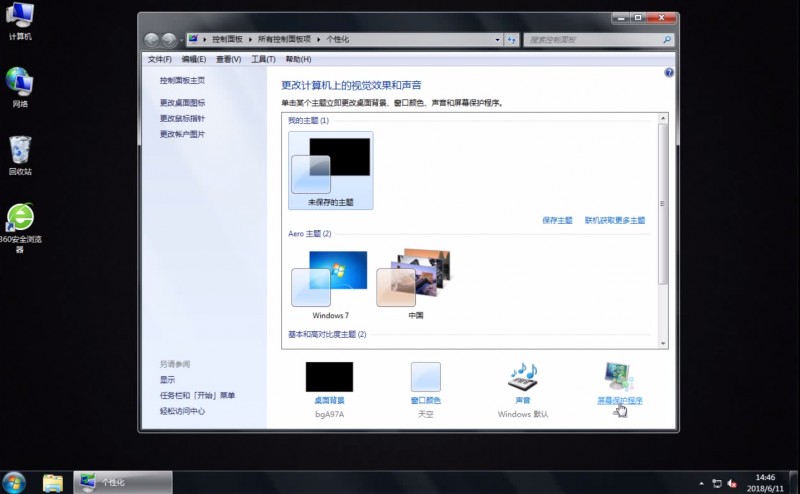Click the network tray icon
Image resolution: width=800 pixels, height=494 pixels.
[x=717, y=483]
